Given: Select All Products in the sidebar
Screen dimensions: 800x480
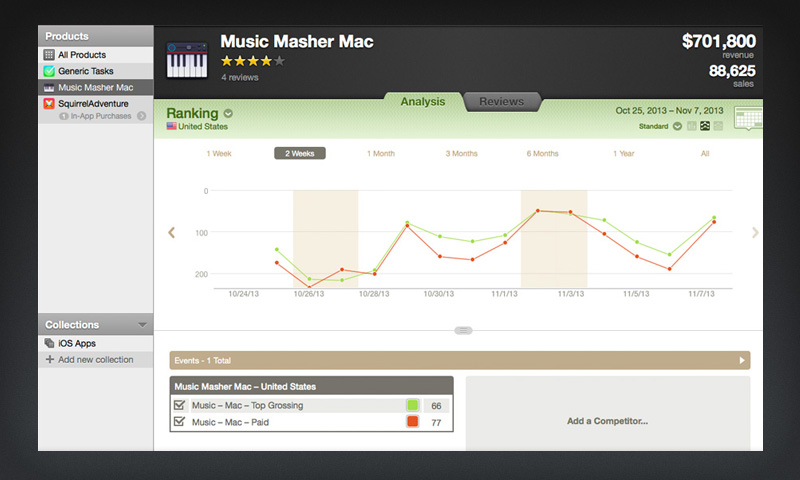Looking at the screenshot, I should (95, 55).
